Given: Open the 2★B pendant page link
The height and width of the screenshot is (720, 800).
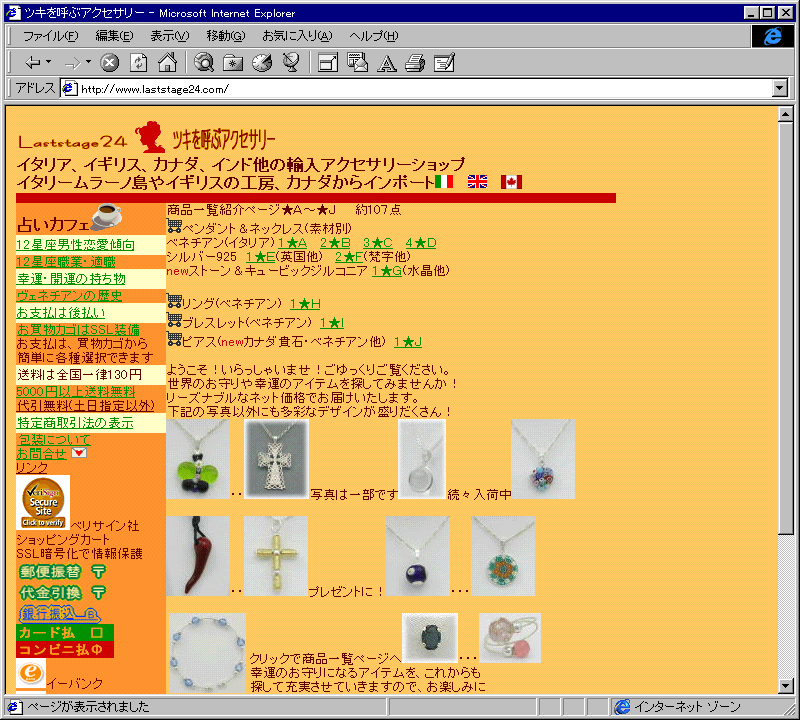Looking at the screenshot, I should pyautogui.click(x=335, y=243).
